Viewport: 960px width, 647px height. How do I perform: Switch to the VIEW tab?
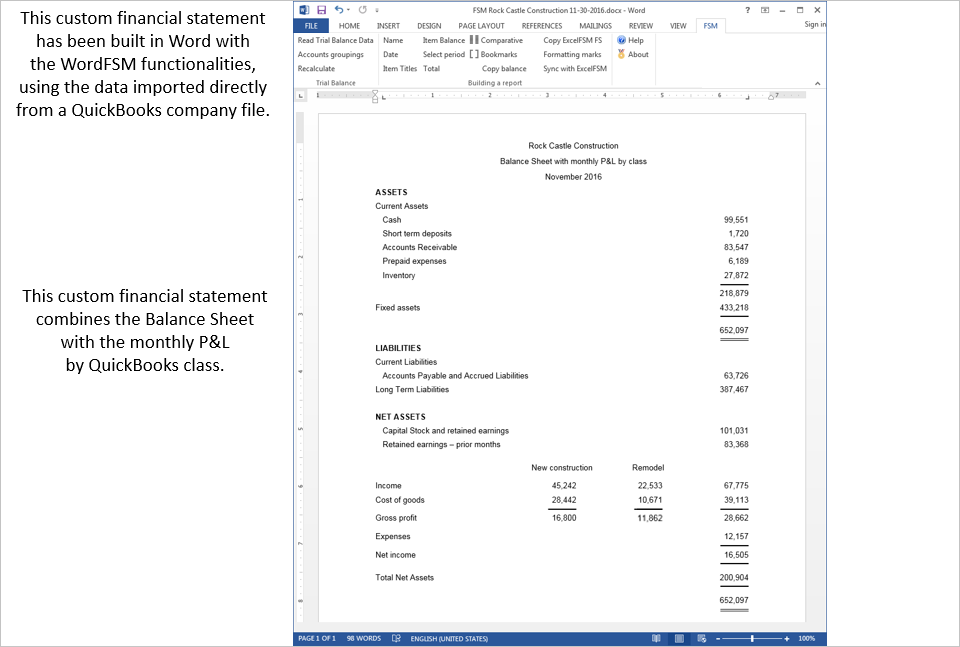678,26
